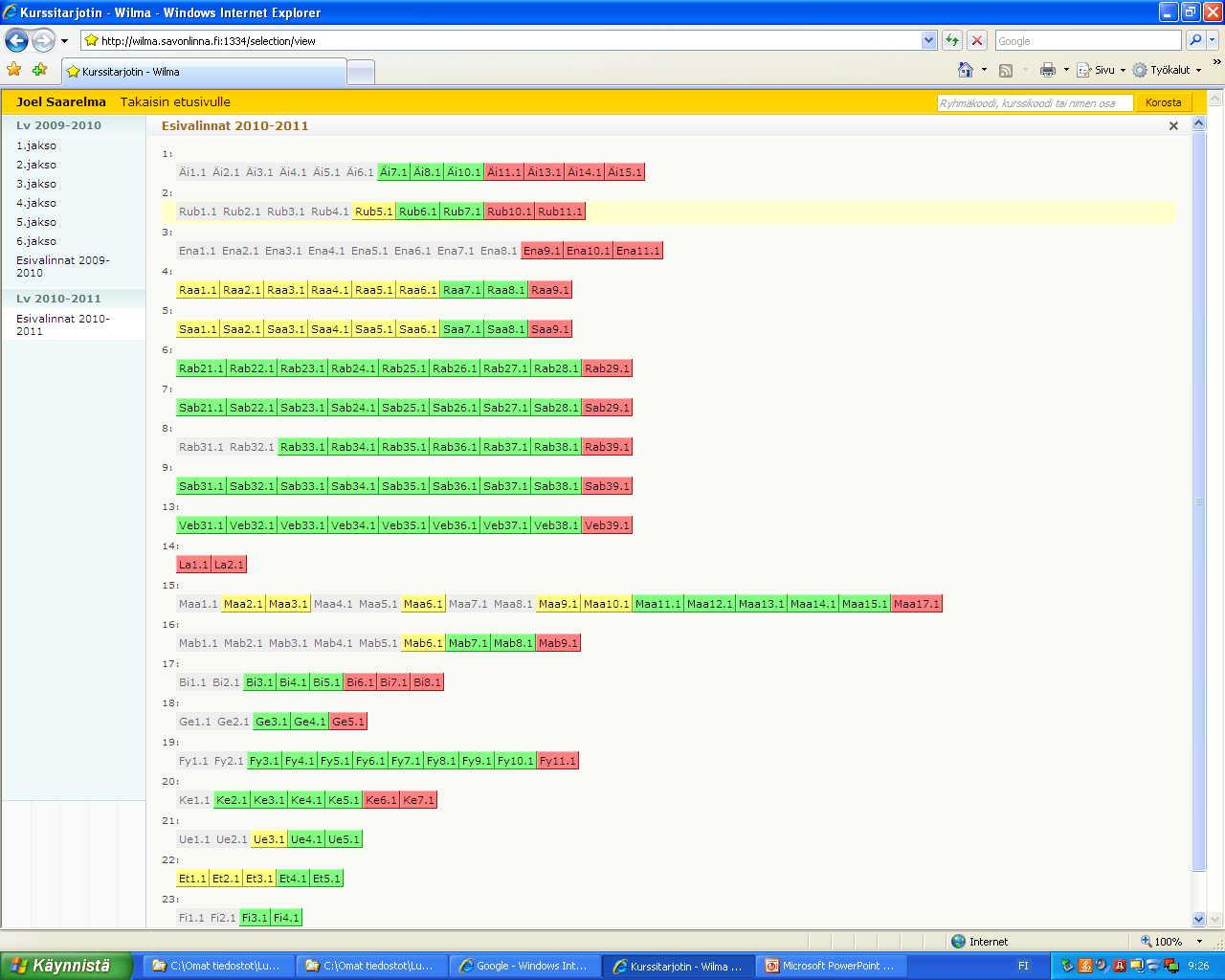The height and width of the screenshot is (980, 1225).
Task: Select course Veb39.1
Action: point(607,525)
